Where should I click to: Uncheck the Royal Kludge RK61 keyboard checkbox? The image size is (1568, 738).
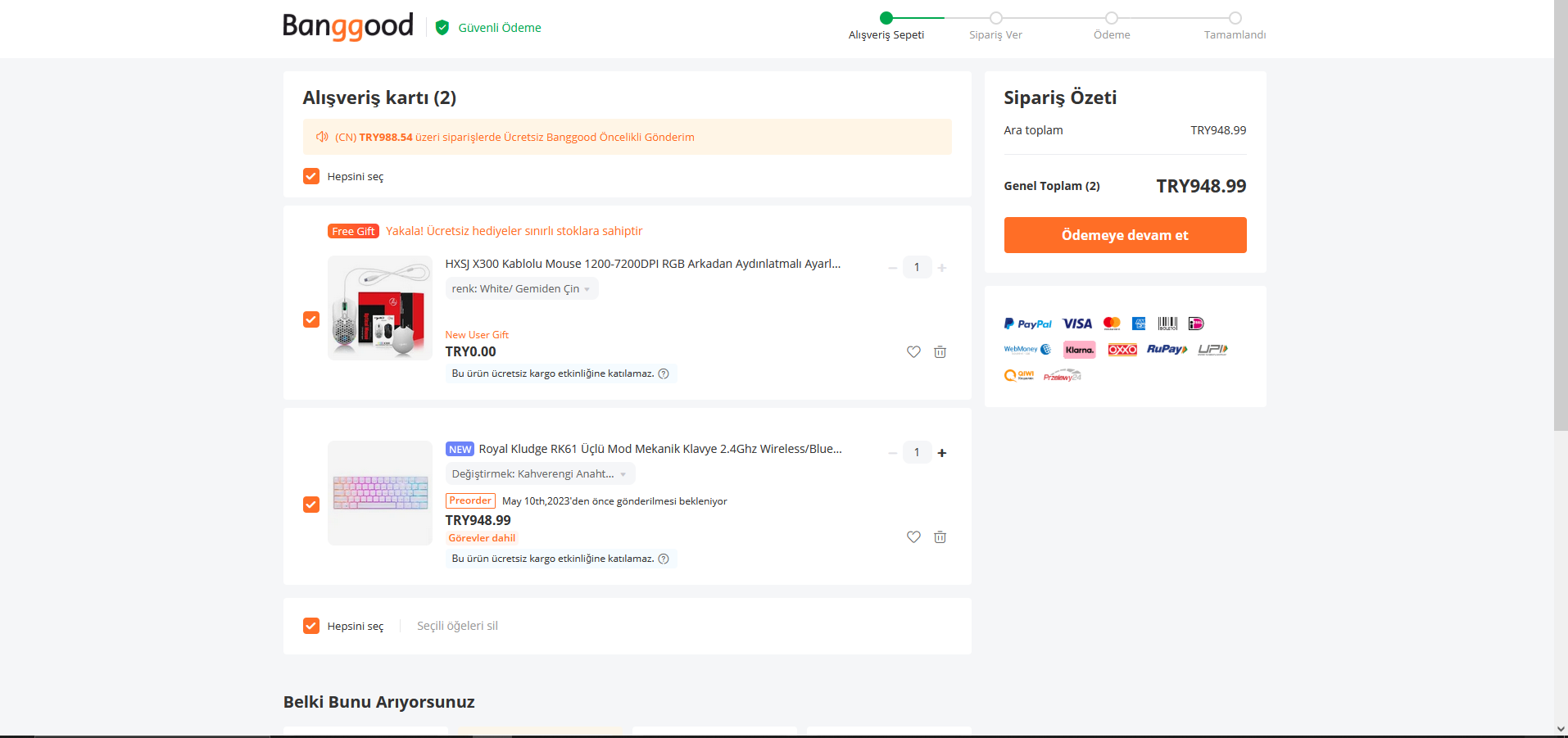click(311, 505)
